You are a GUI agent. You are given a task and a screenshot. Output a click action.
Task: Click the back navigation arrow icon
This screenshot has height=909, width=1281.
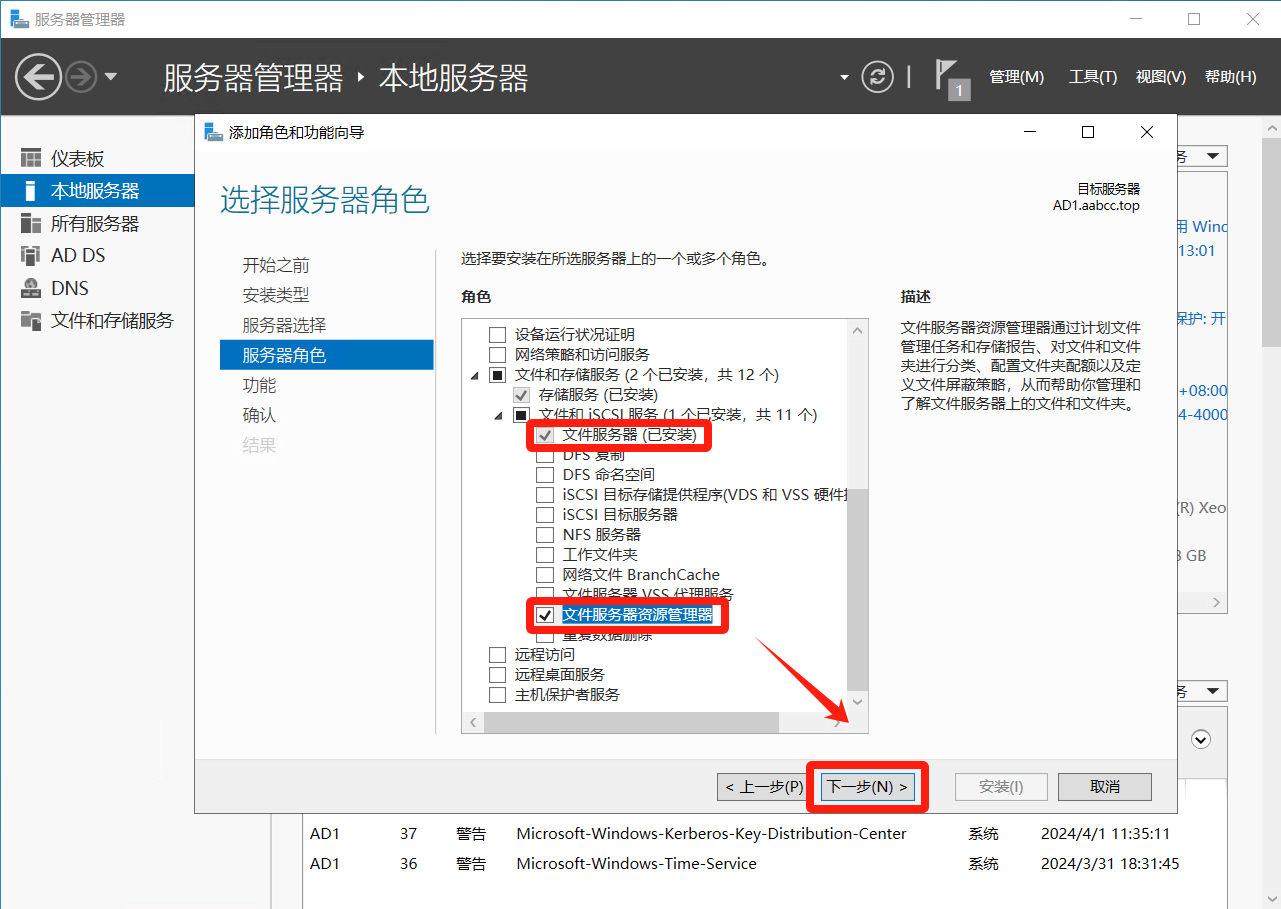coord(39,77)
